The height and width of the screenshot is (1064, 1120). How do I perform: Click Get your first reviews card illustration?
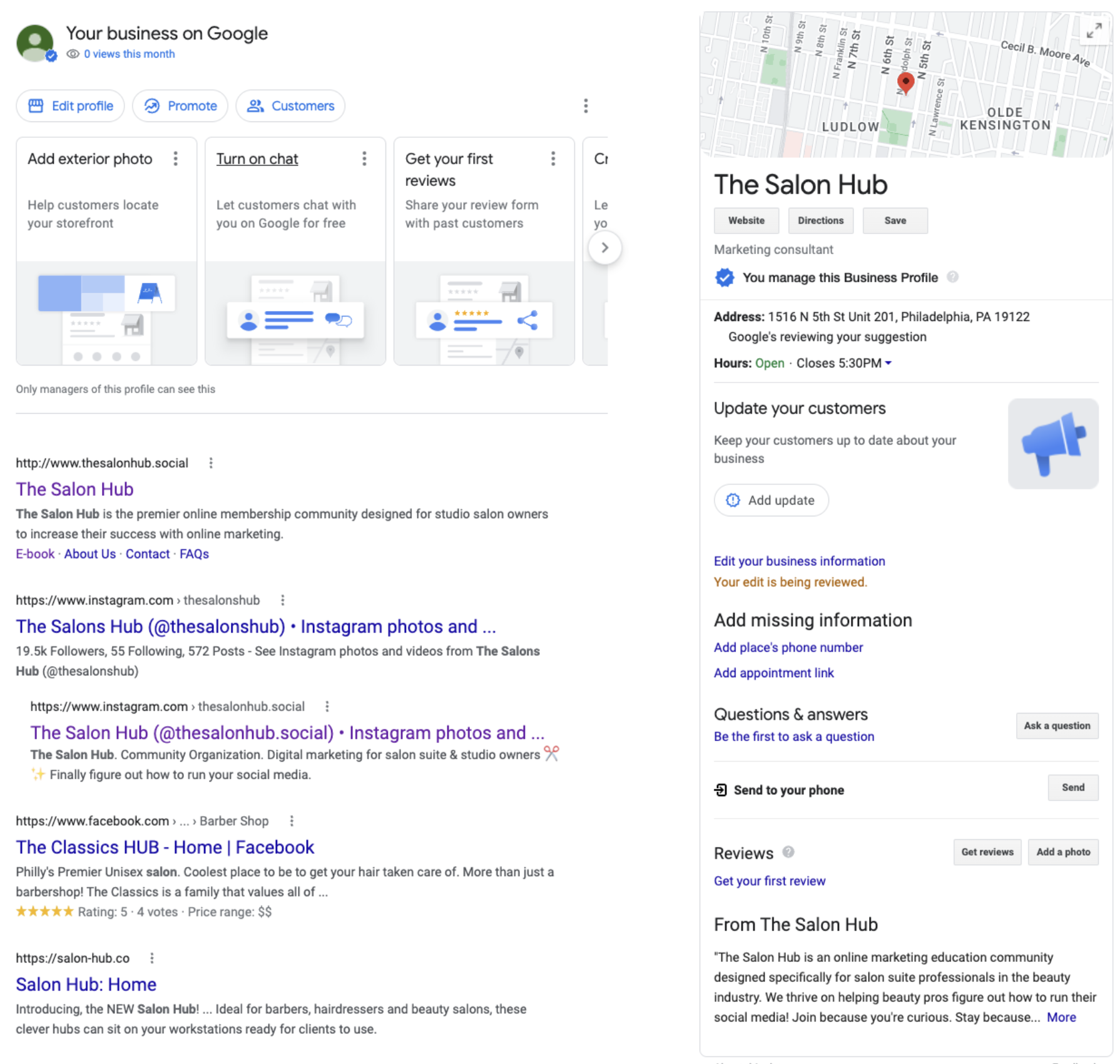(x=484, y=313)
